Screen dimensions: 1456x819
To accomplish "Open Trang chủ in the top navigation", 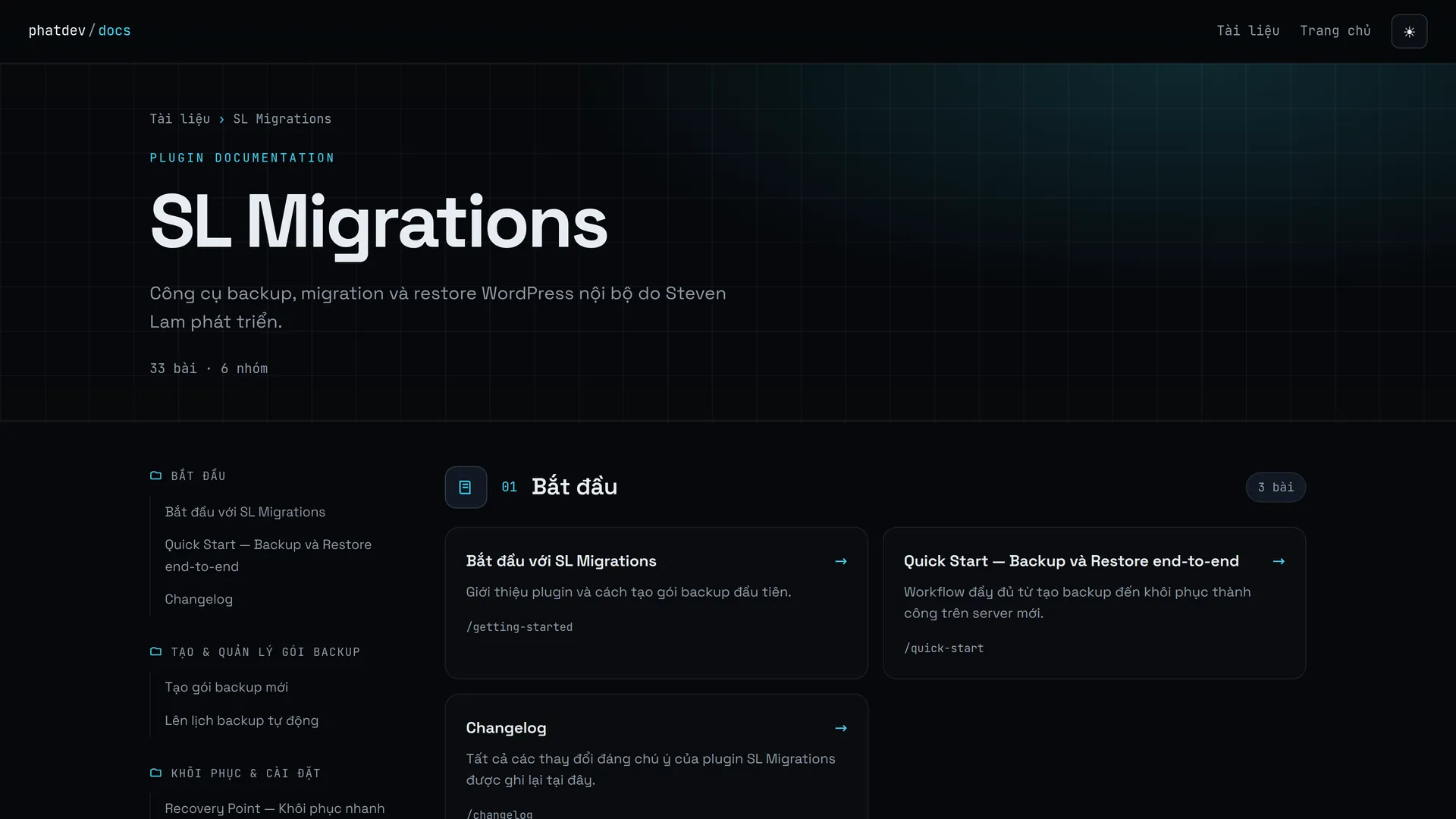I will 1335,30.
